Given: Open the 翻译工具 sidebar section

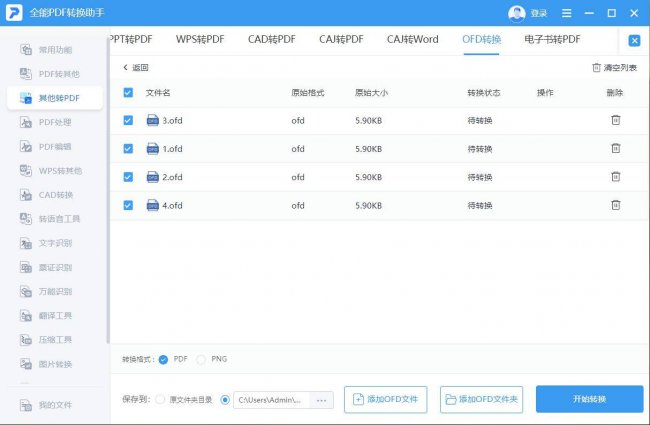Looking at the screenshot, I should tap(55, 316).
